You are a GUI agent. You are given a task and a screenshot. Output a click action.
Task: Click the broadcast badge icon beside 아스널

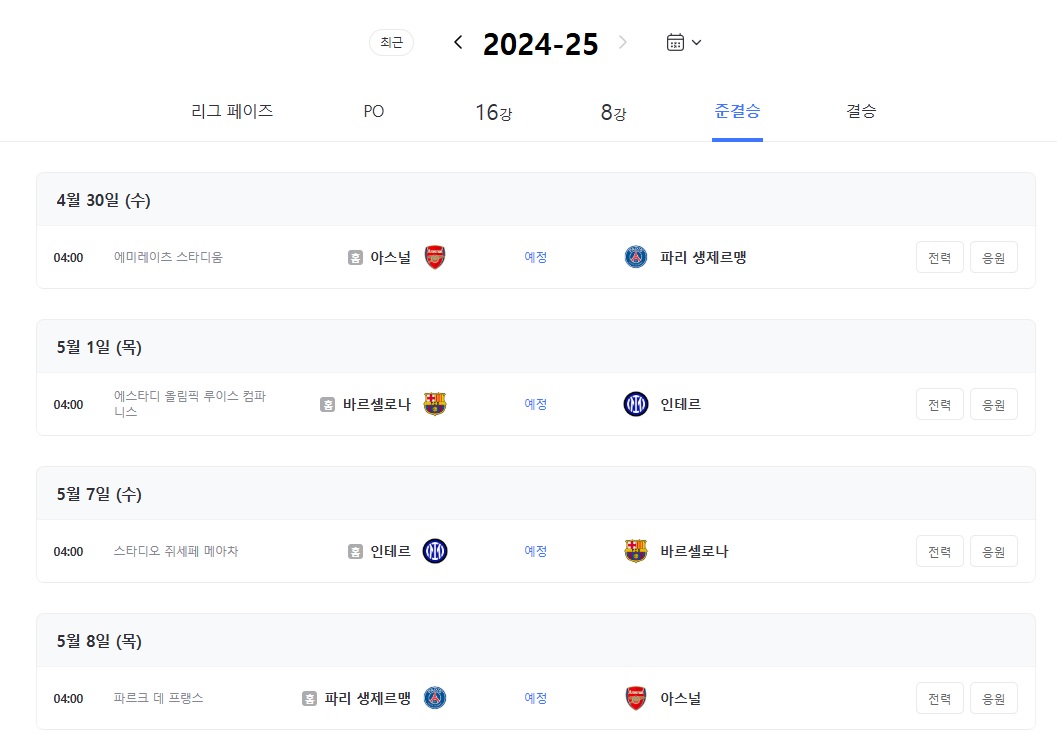pyautogui.click(x=355, y=257)
